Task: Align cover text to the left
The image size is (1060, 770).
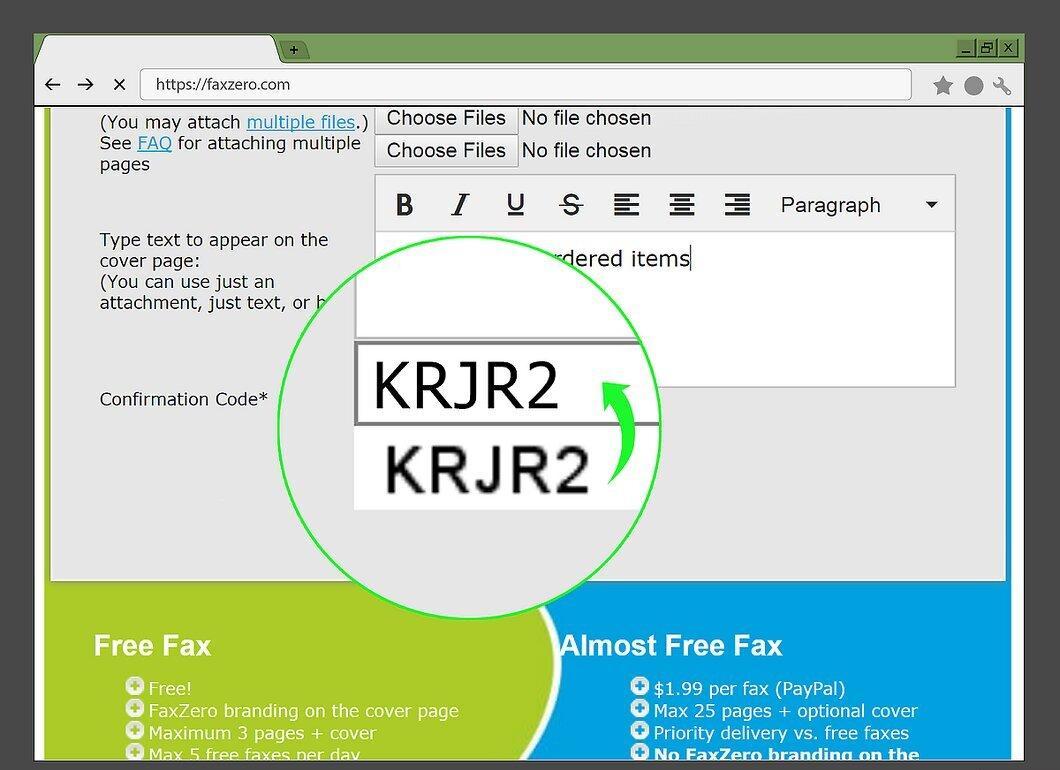Action: pyautogui.click(x=626, y=204)
